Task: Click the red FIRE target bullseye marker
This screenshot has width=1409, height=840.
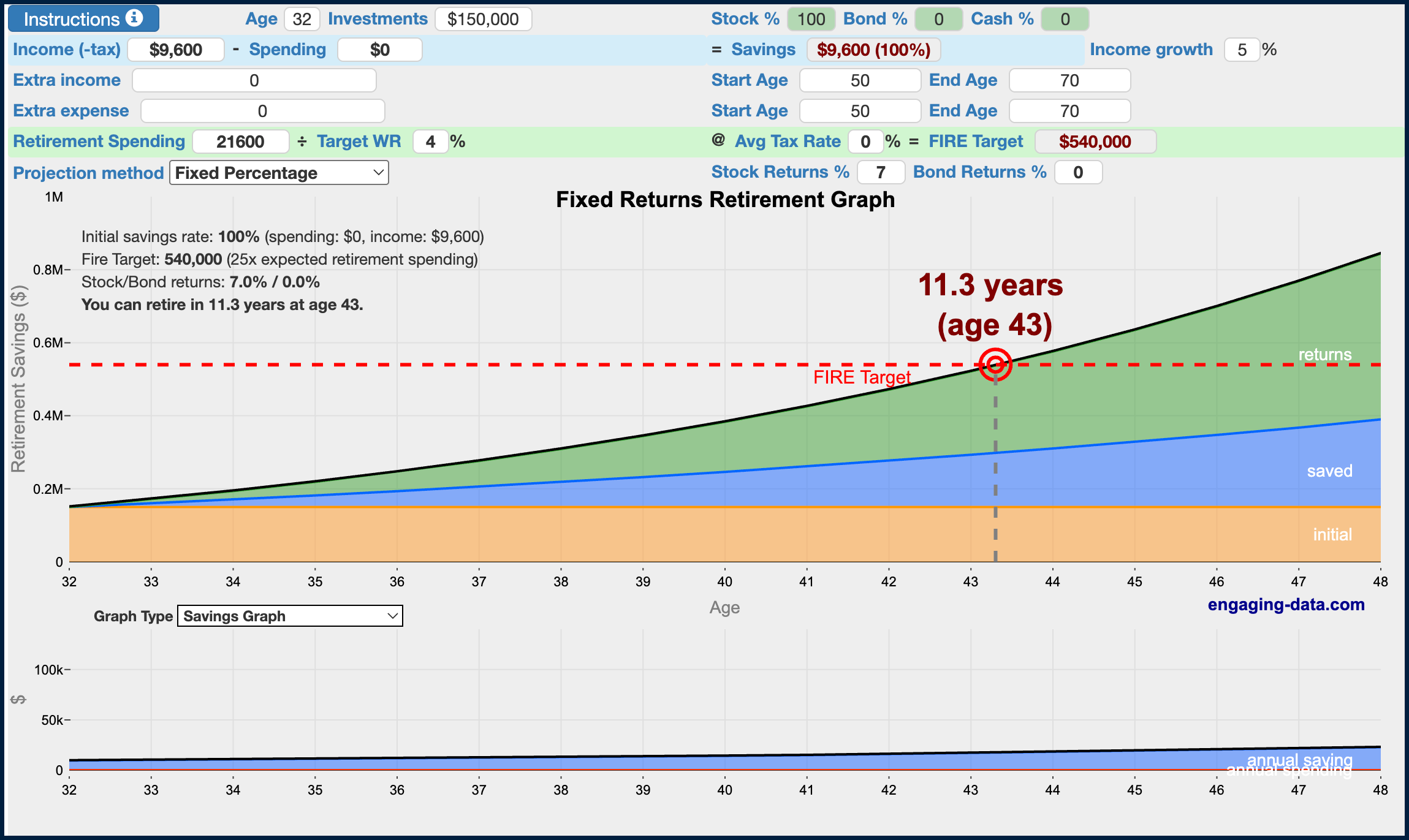Action: pyautogui.click(x=995, y=365)
